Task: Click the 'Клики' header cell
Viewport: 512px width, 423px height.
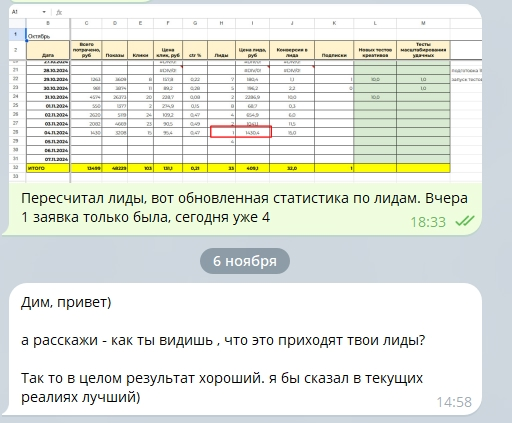Action: (140, 50)
